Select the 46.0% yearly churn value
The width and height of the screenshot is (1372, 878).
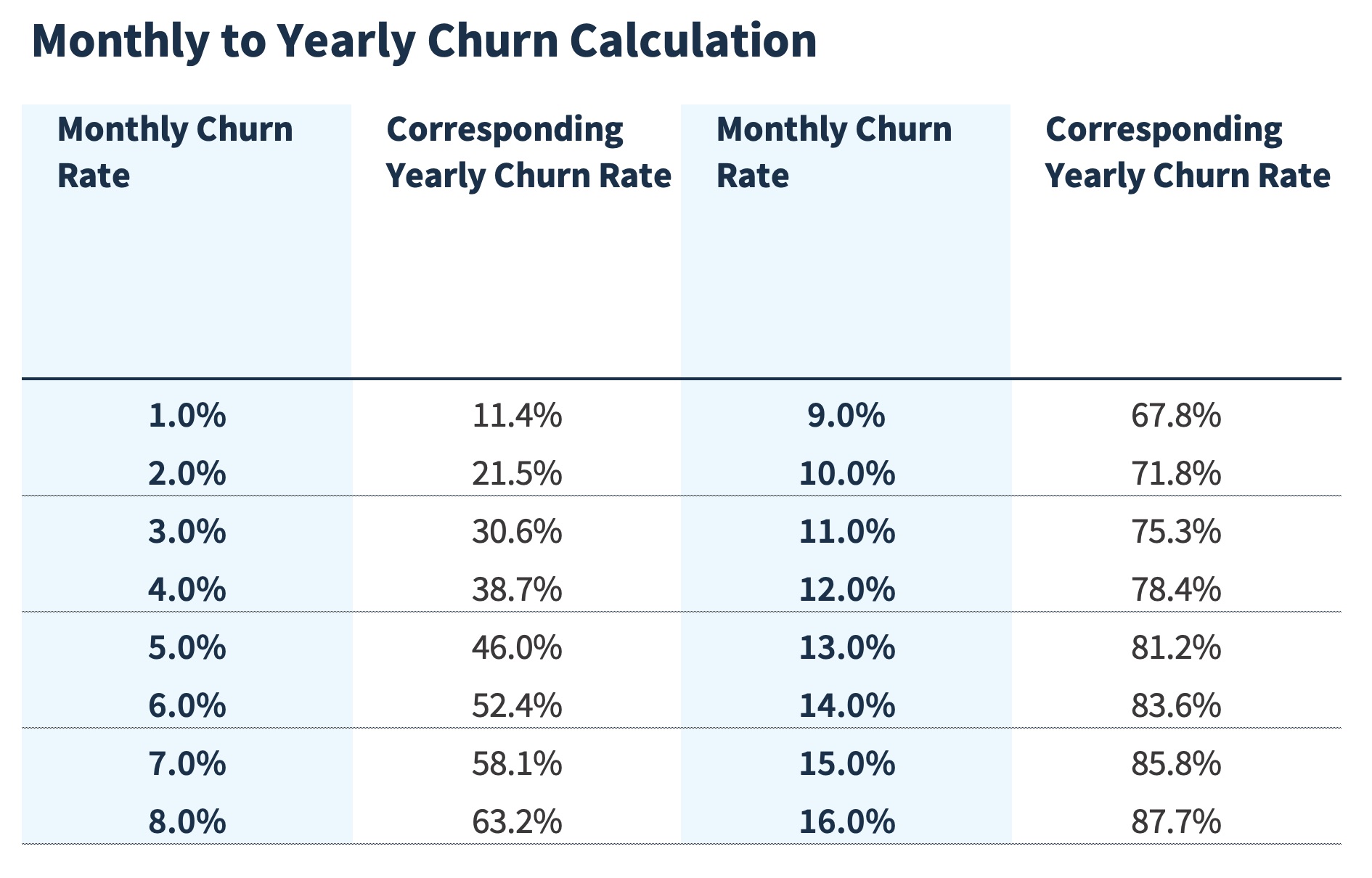click(516, 647)
